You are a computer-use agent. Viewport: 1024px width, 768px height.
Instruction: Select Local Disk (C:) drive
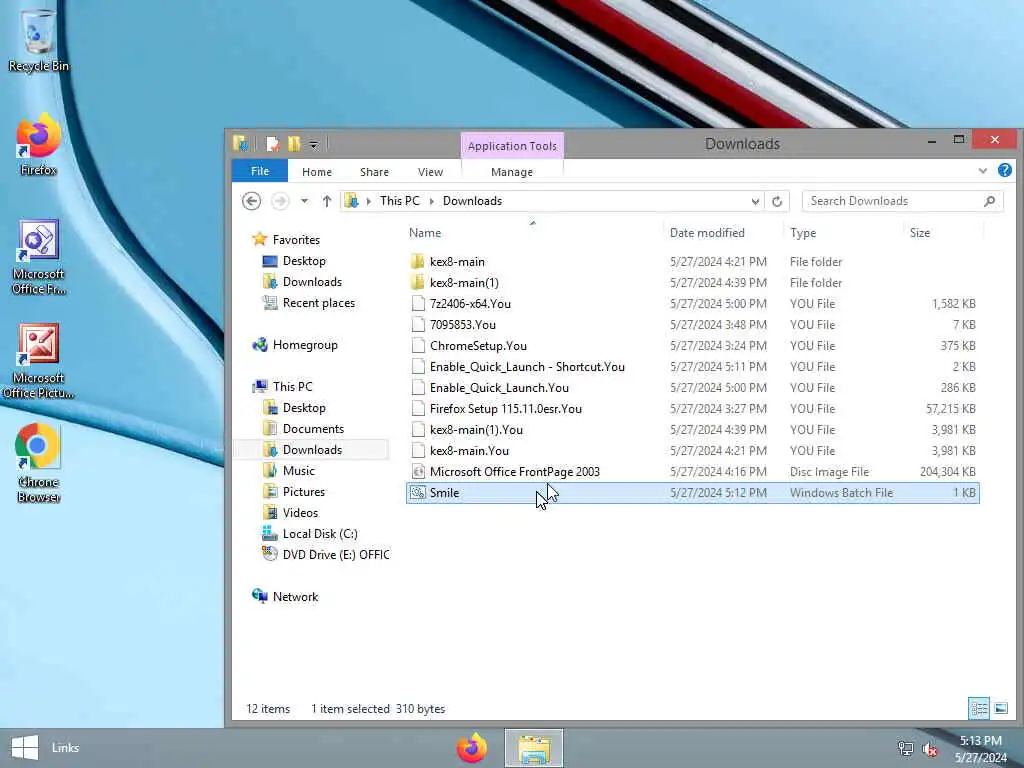[x=319, y=534]
